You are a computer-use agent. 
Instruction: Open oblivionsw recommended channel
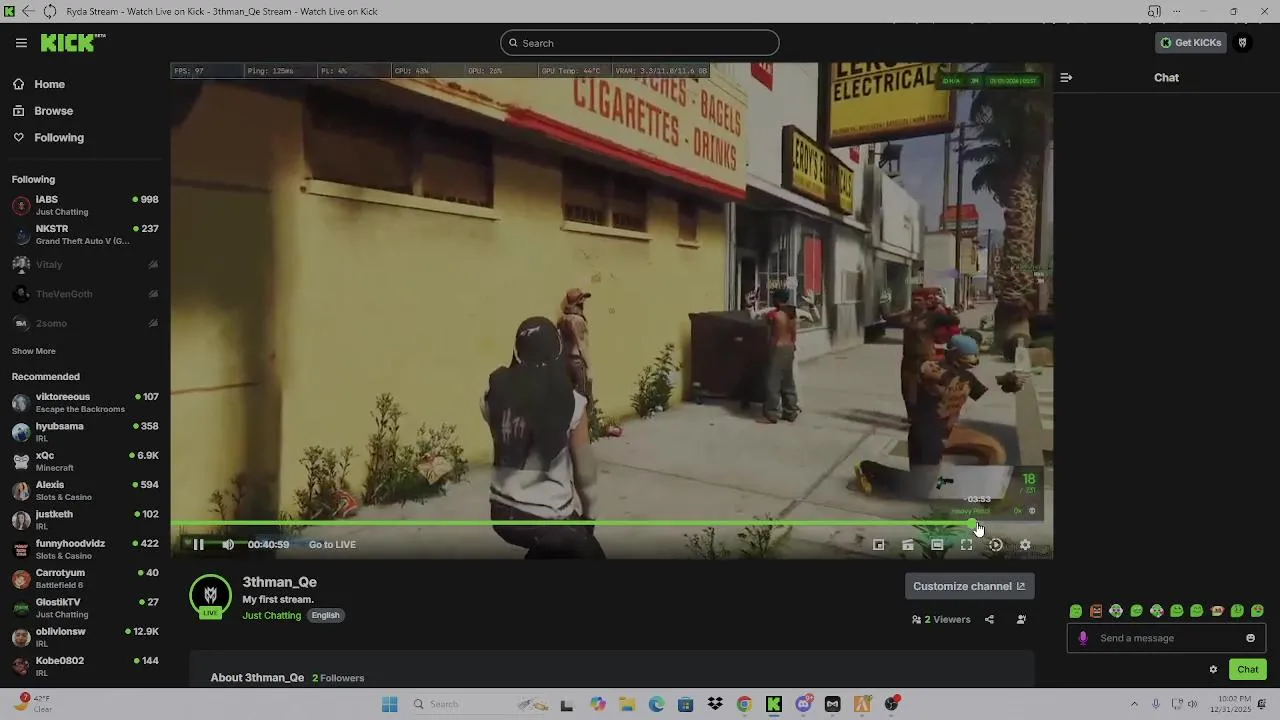pyautogui.click(x=85, y=637)
